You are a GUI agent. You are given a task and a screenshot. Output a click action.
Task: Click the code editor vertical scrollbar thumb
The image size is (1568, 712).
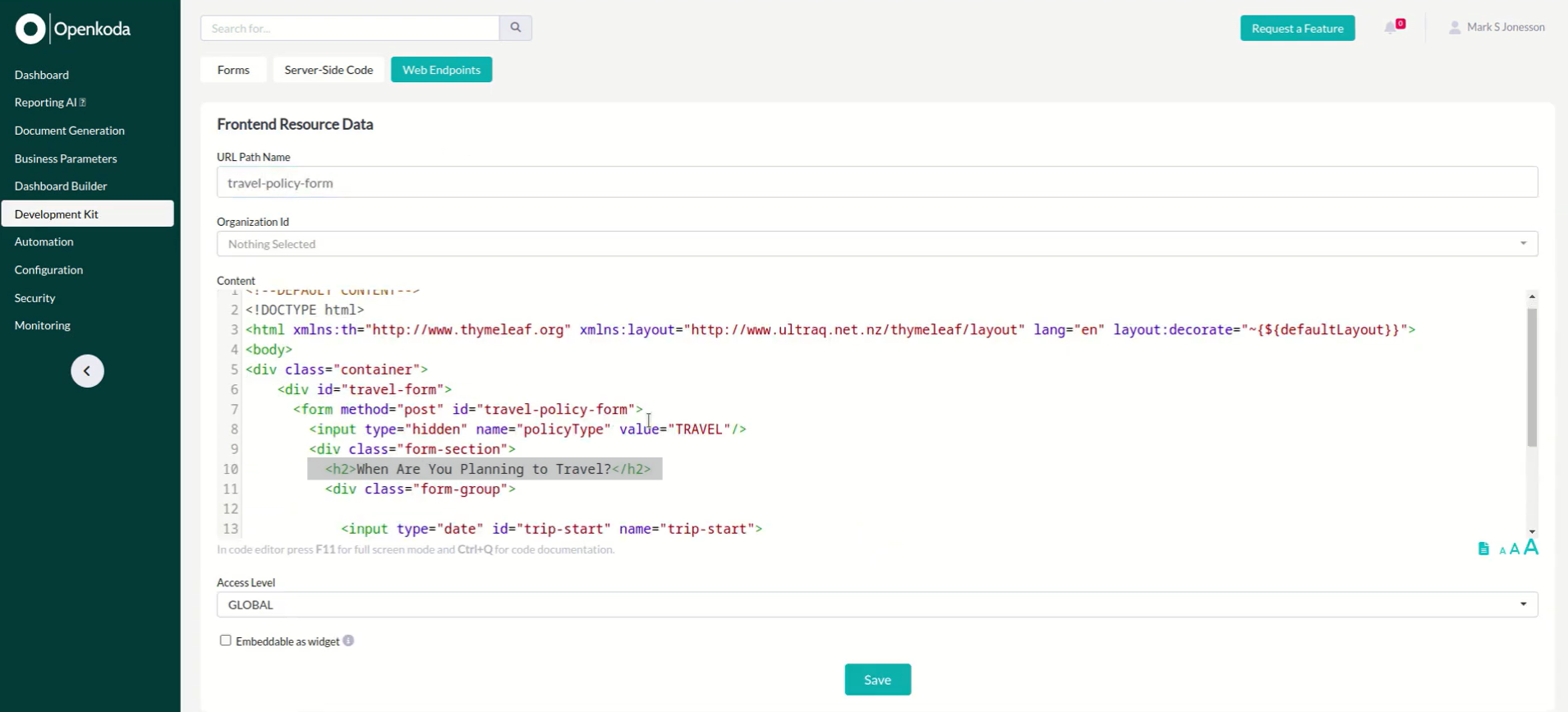[1532, 377]
